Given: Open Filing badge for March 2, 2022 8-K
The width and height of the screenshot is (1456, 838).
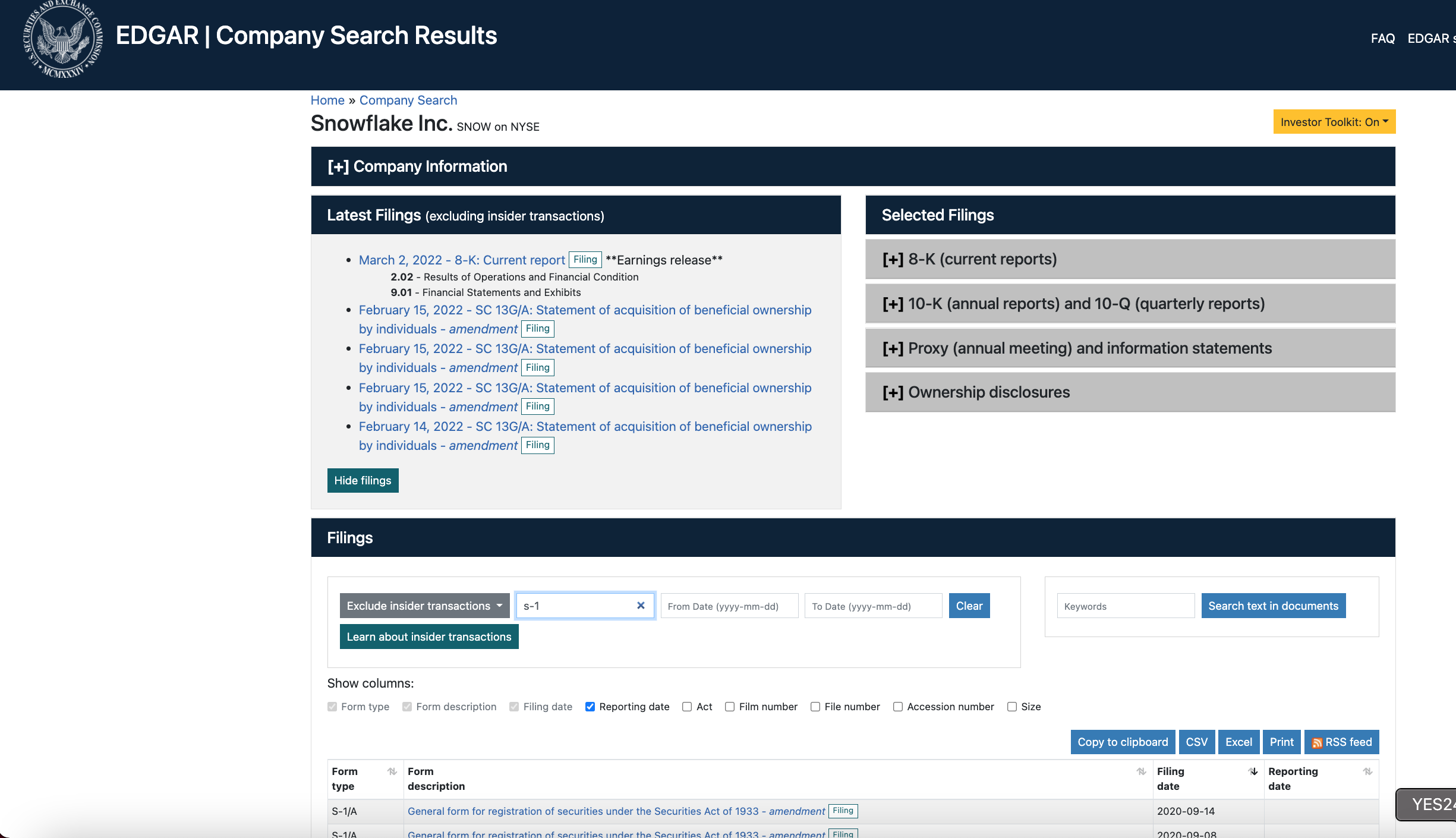Looking at the screenshot, I should pos(585,260).
